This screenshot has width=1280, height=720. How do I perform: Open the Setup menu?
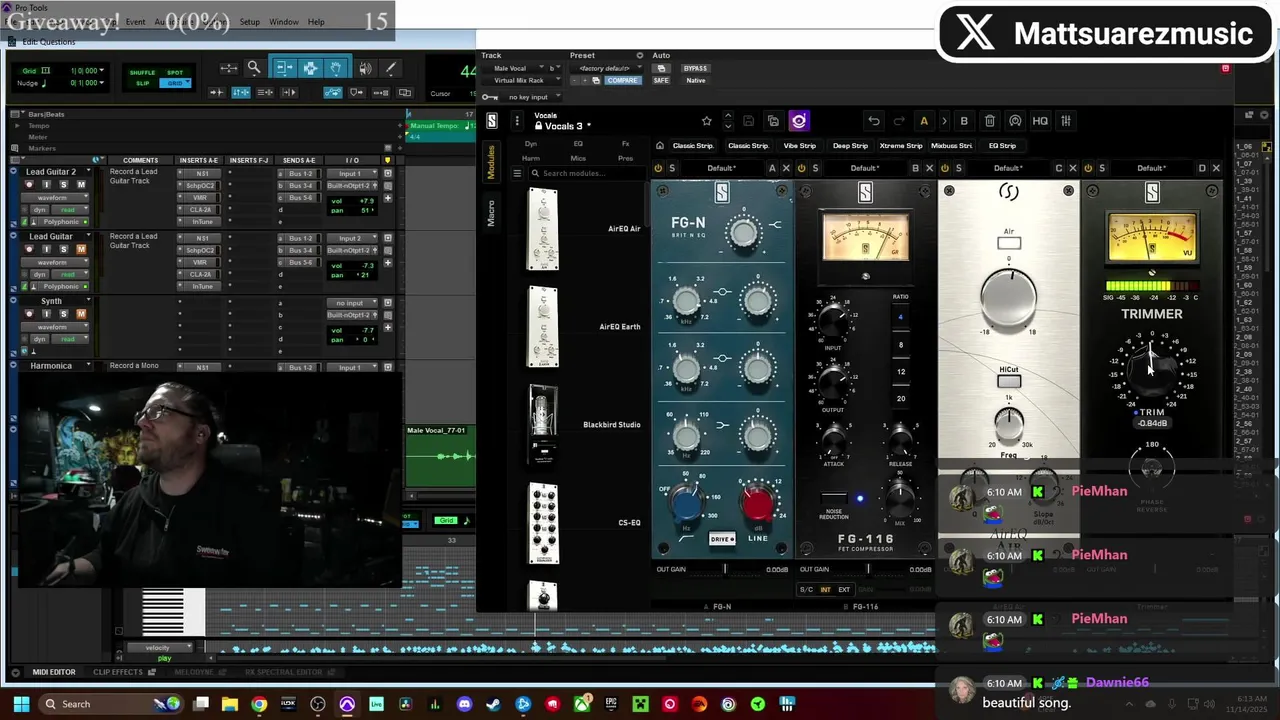[x=250, y=22]
